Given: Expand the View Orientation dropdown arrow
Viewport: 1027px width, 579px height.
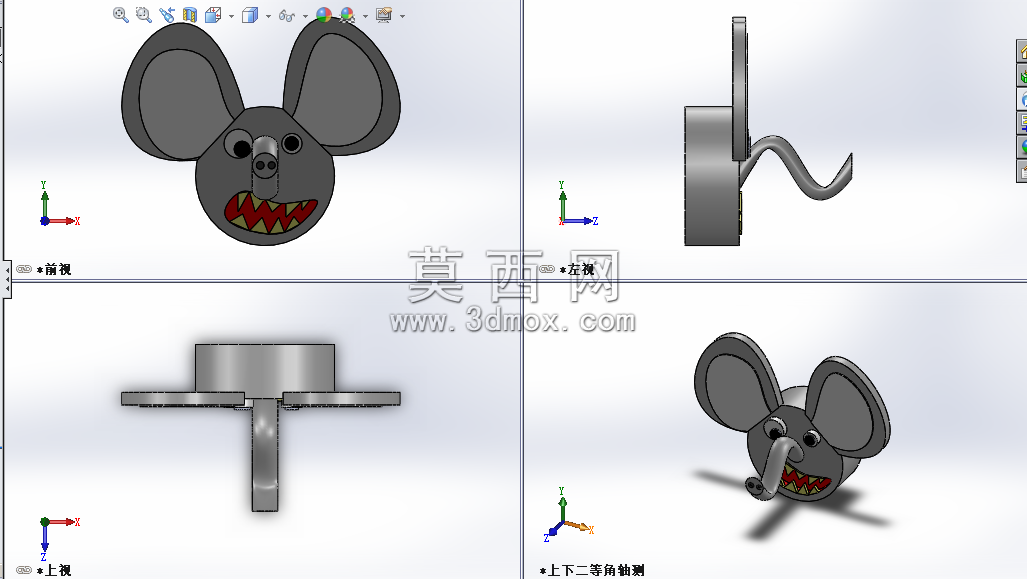Looking at the screenshot, I should click(x=231, y=16).
